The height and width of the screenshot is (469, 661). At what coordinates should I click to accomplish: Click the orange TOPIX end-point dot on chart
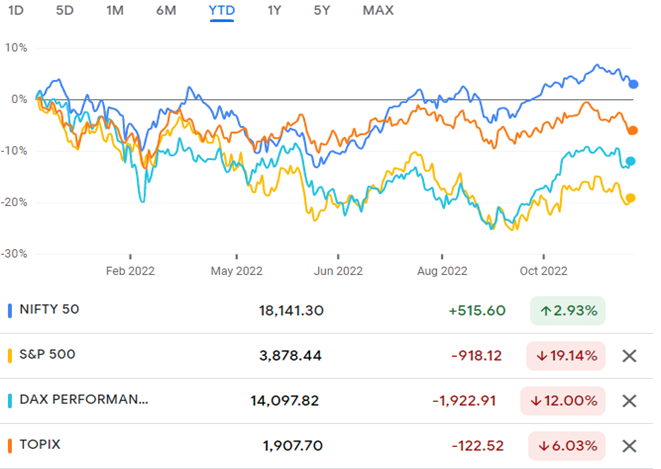[x=632, y=131]
